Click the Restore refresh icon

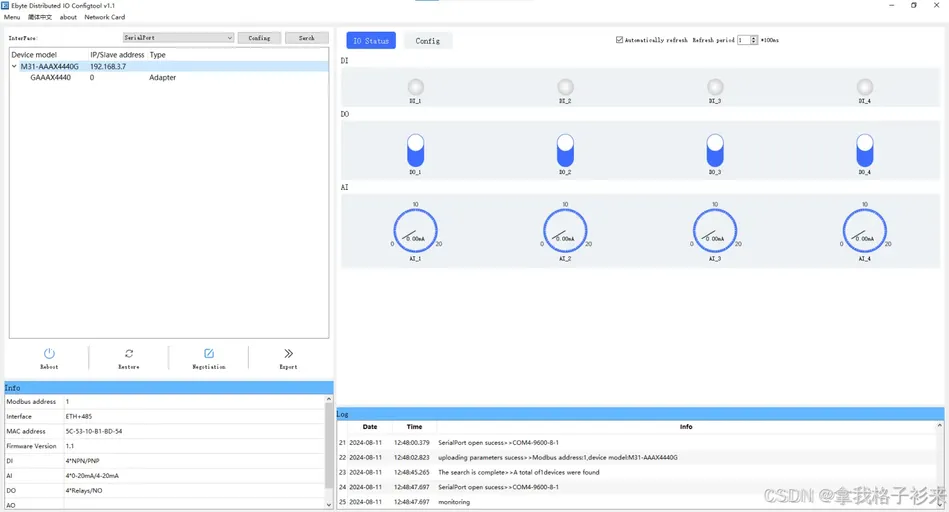(x=129, y=353)
